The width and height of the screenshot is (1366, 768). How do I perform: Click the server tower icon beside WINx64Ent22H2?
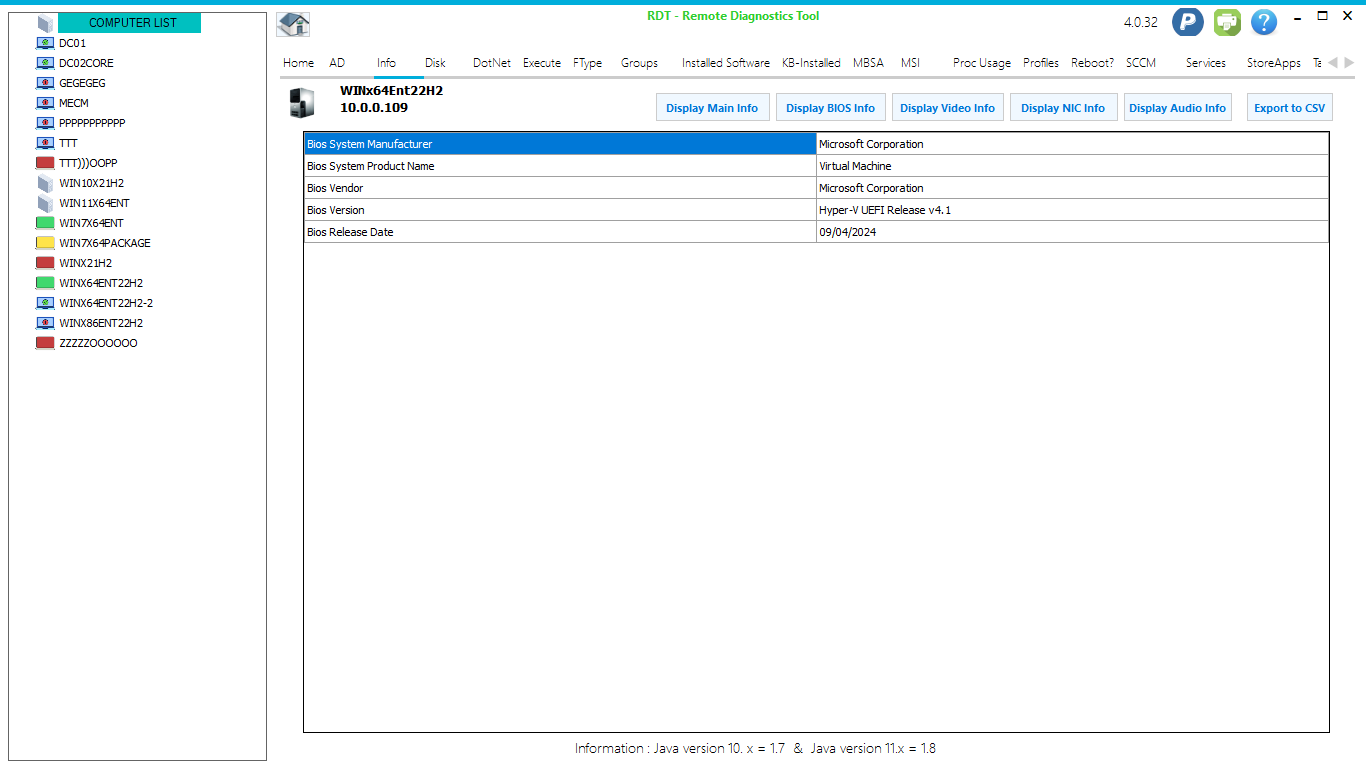(301, 102)
